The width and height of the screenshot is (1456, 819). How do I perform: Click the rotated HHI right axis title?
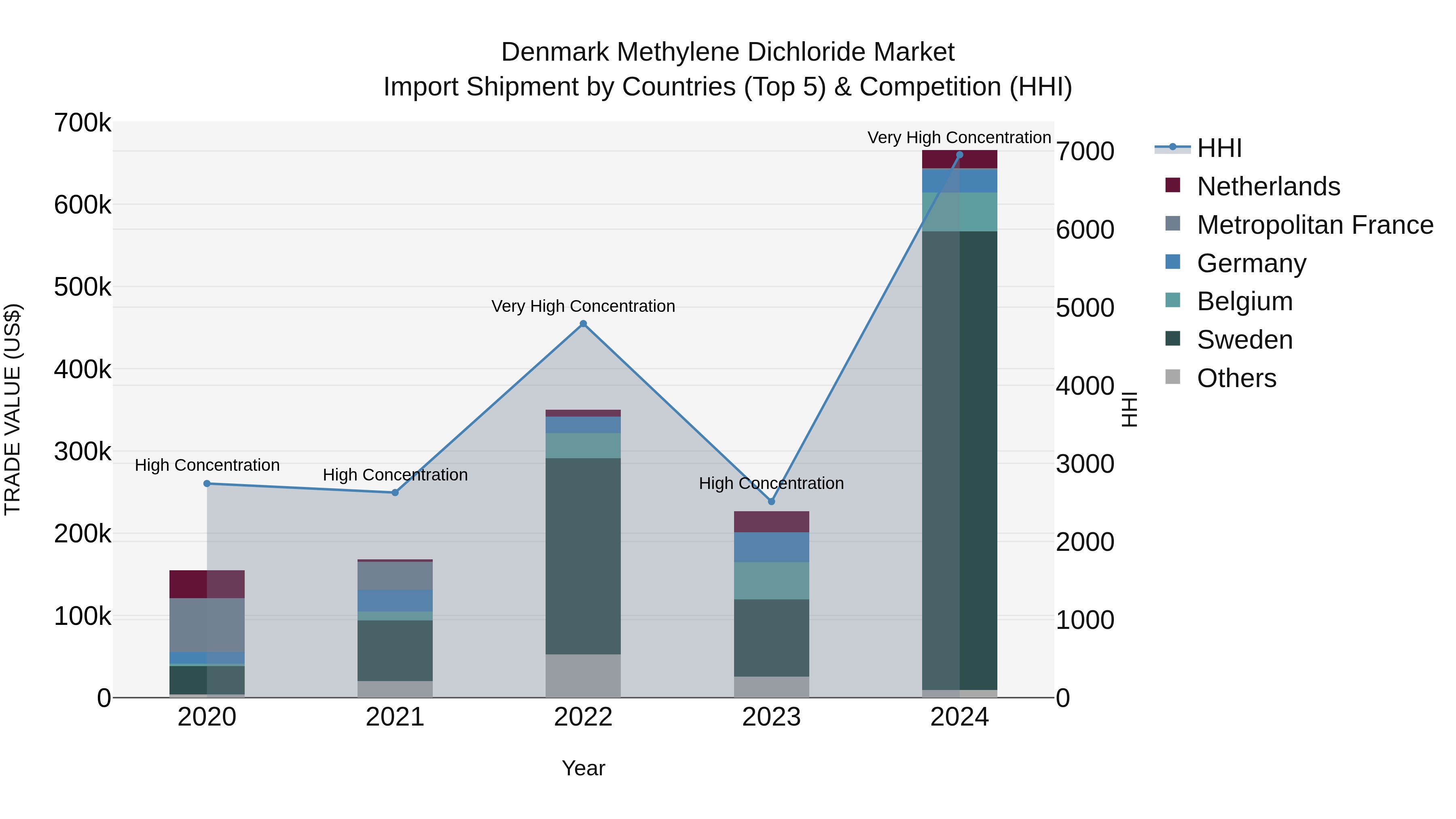1129,409
